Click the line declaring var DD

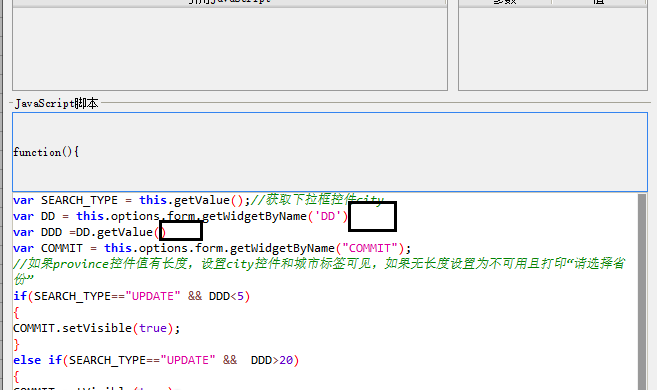pyautogui.click(x=181, y=216)
